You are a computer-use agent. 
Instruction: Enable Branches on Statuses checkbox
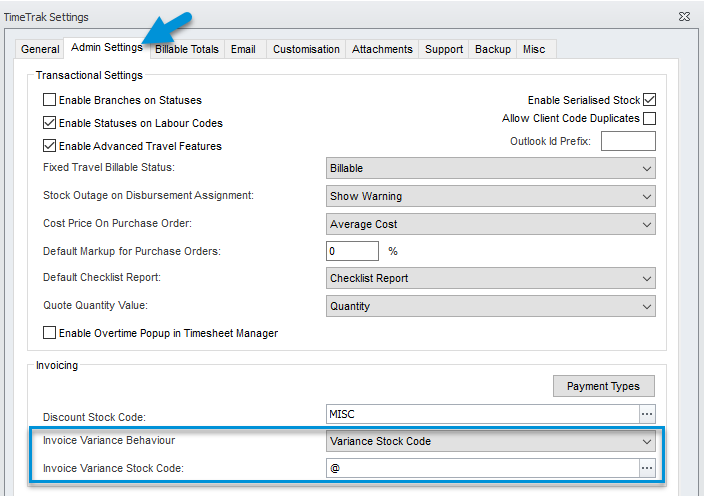[49, 100]
